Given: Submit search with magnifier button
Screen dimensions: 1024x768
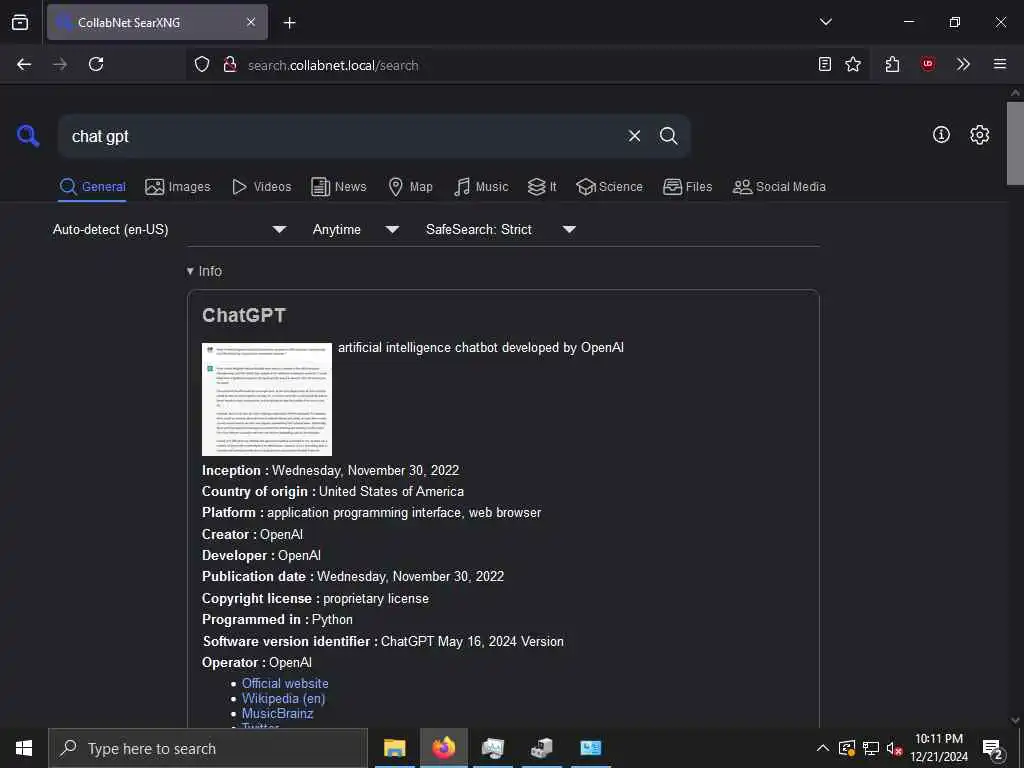Looking at the screenshot, I should click(668, 136).
